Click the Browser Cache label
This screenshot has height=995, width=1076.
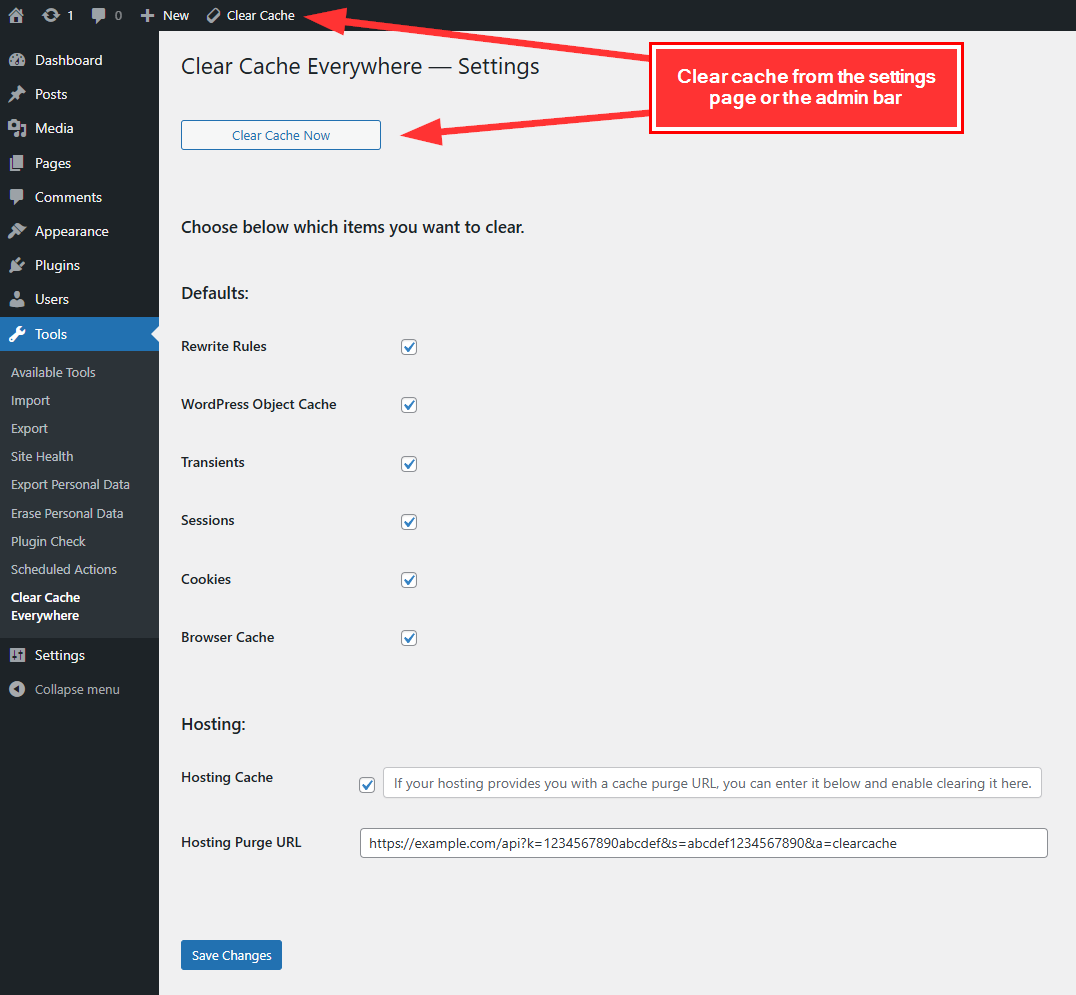228,637
